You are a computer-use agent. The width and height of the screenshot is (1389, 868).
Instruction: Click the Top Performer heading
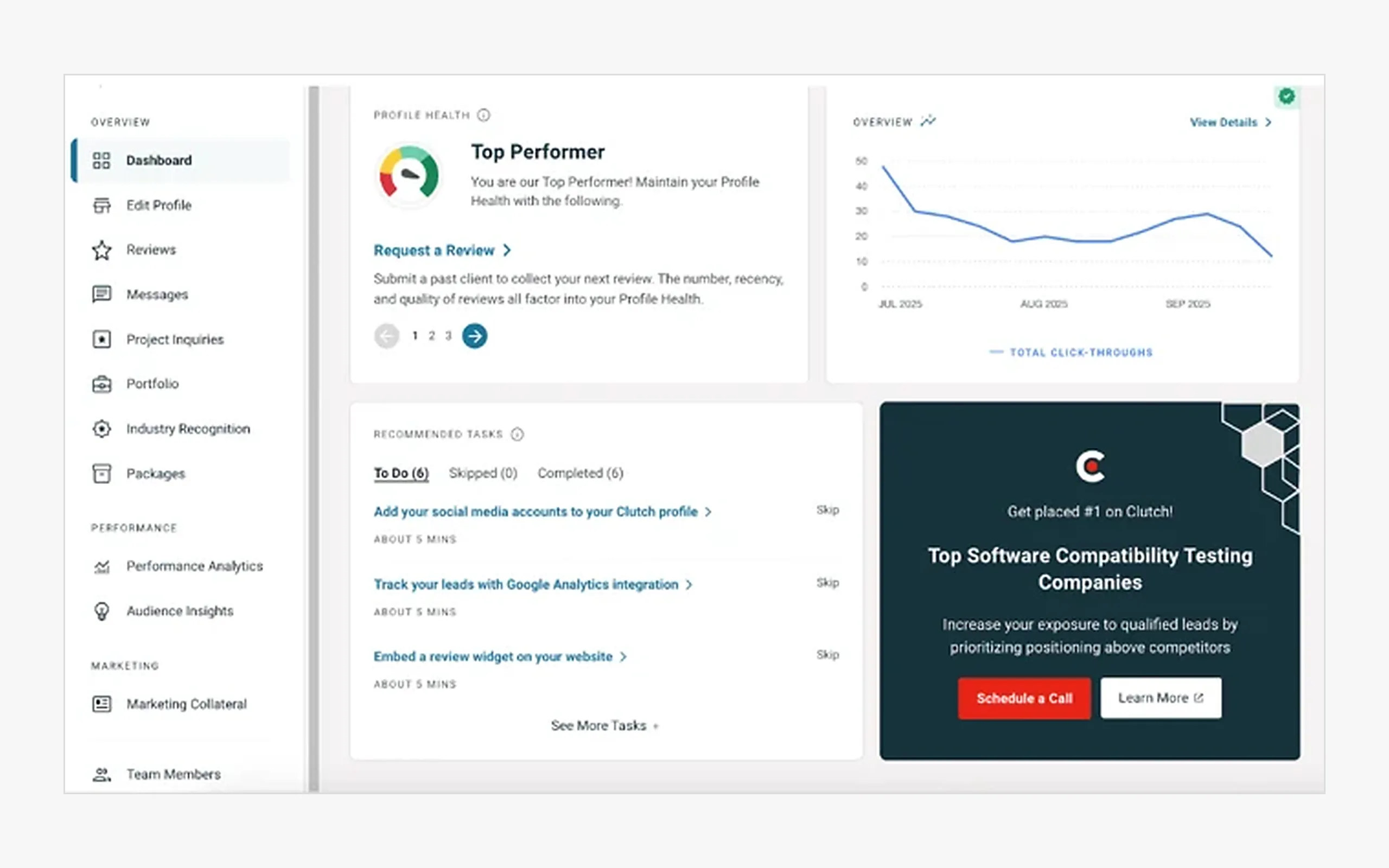(x=538, y=152)
